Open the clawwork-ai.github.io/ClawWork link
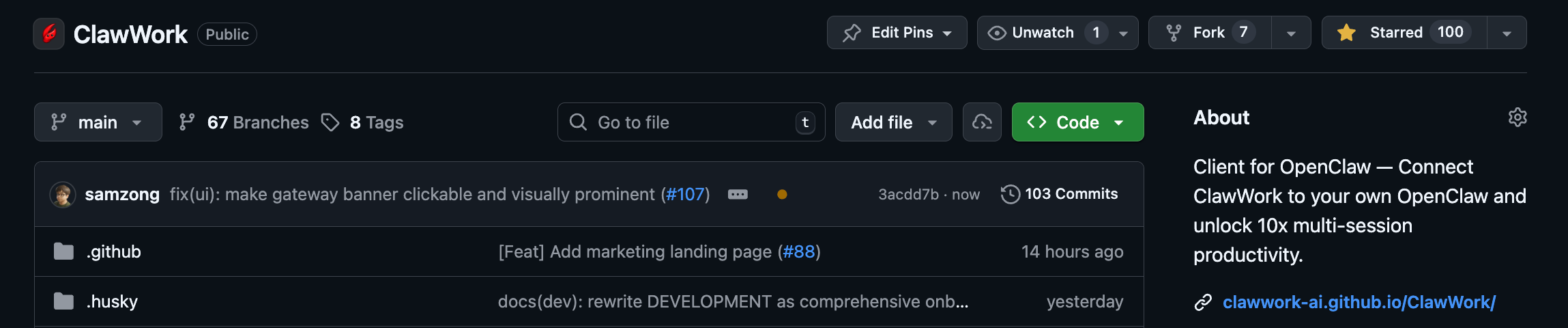The height and width of the screenshot is (328, 1568). pos(1359,302)
